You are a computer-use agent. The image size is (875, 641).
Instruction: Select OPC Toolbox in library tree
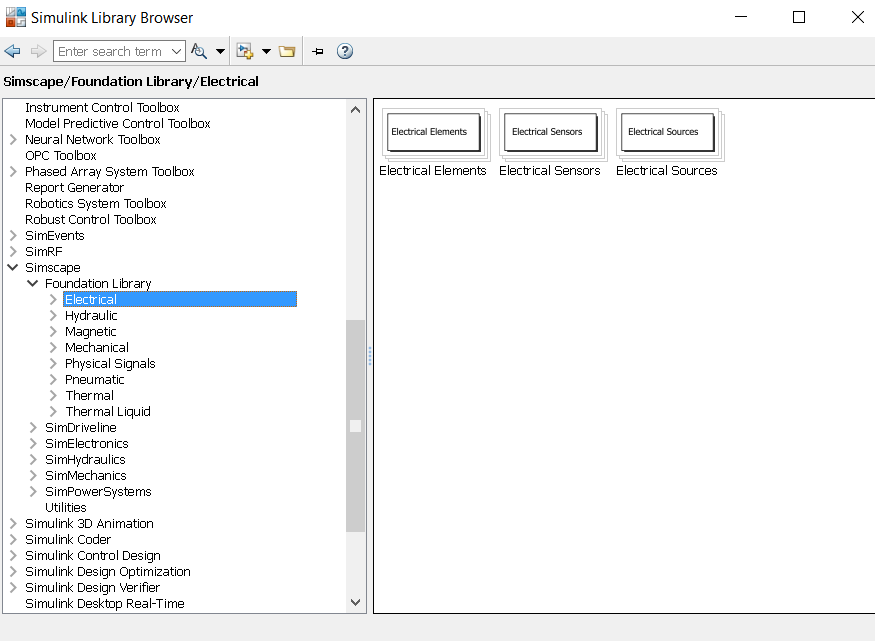(61, 156)
